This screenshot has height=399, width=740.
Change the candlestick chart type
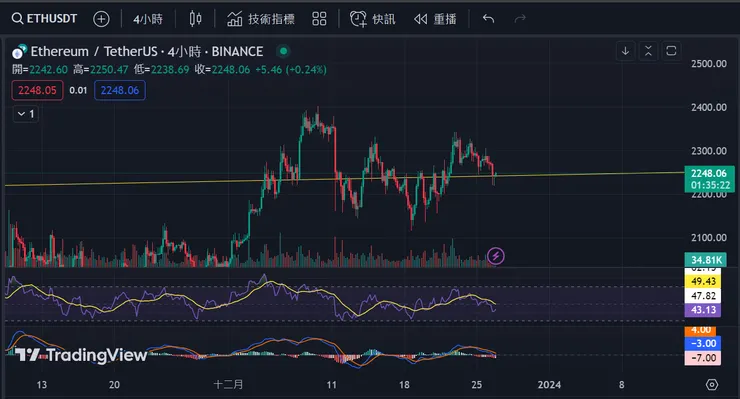[x=195, y=19]
